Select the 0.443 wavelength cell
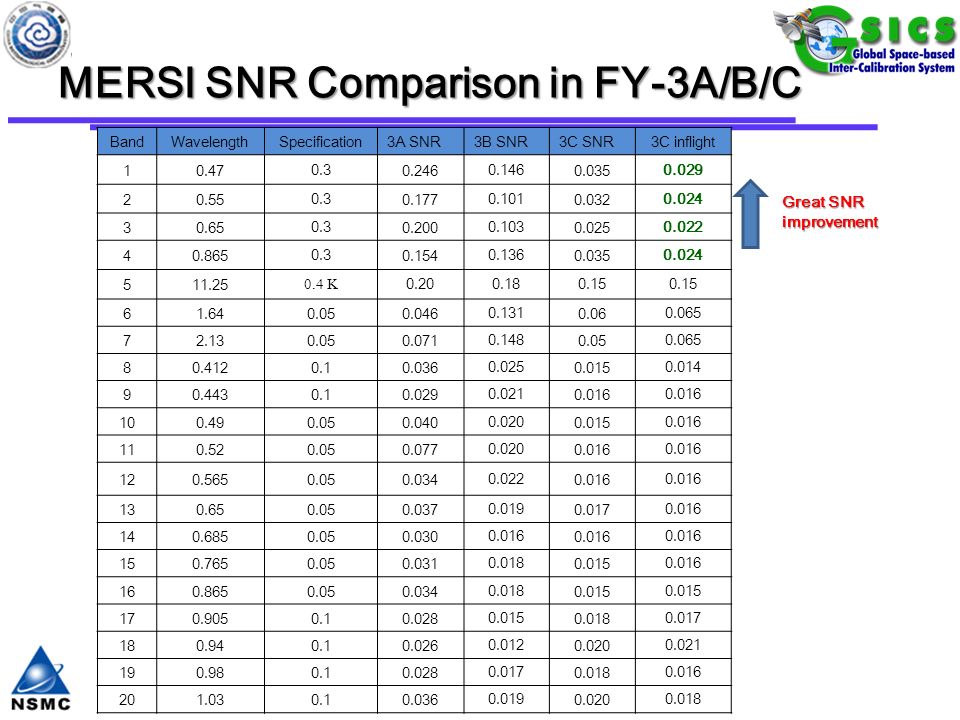Screen dimensions: 960x720 (210, 395)
